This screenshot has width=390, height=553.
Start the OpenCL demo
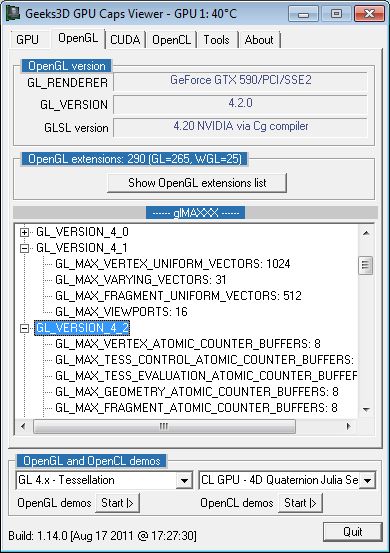(300, 503)
